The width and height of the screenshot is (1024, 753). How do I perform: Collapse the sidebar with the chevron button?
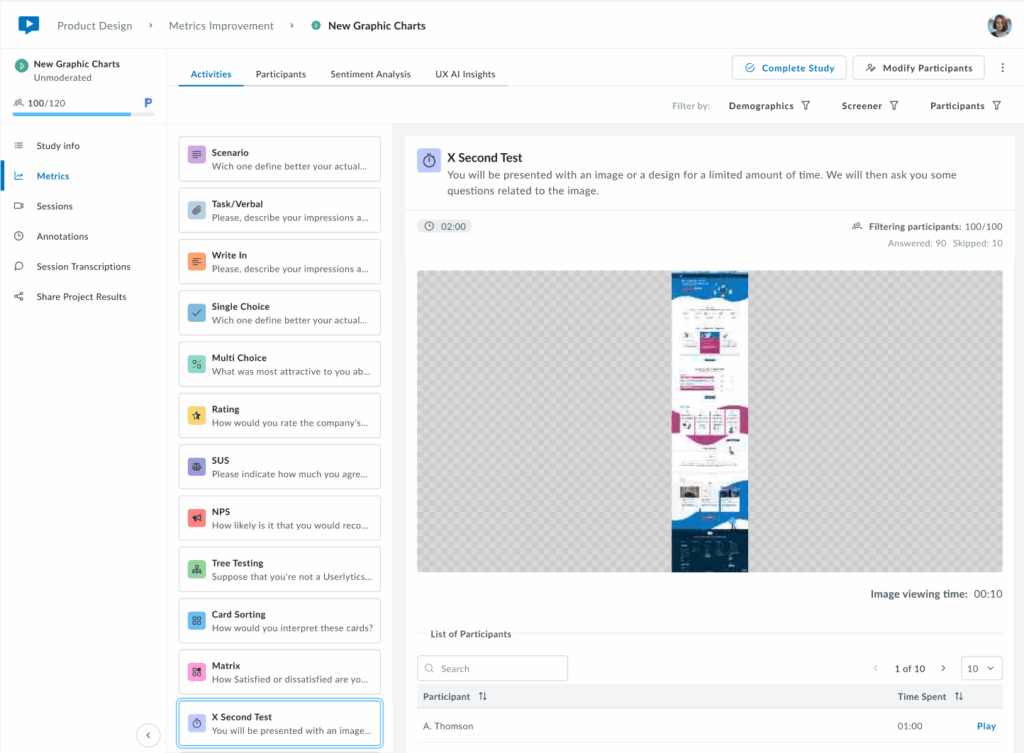click(x=148, y=735)
